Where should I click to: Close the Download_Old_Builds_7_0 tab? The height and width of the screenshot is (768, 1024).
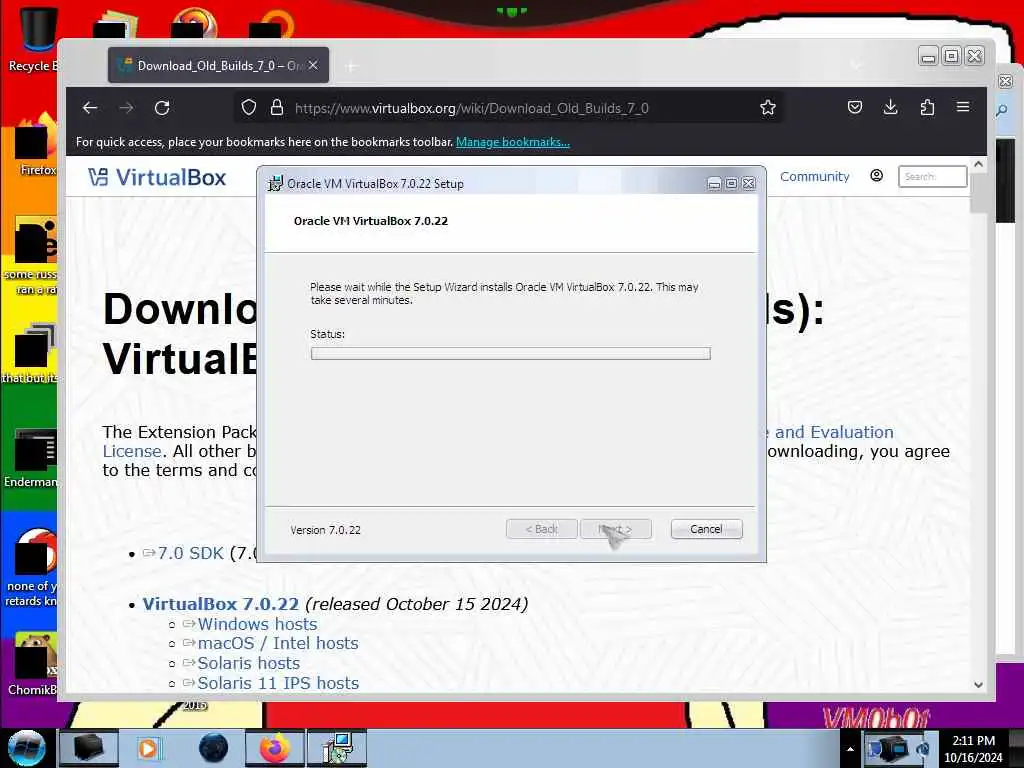click(x=313, y=65)
